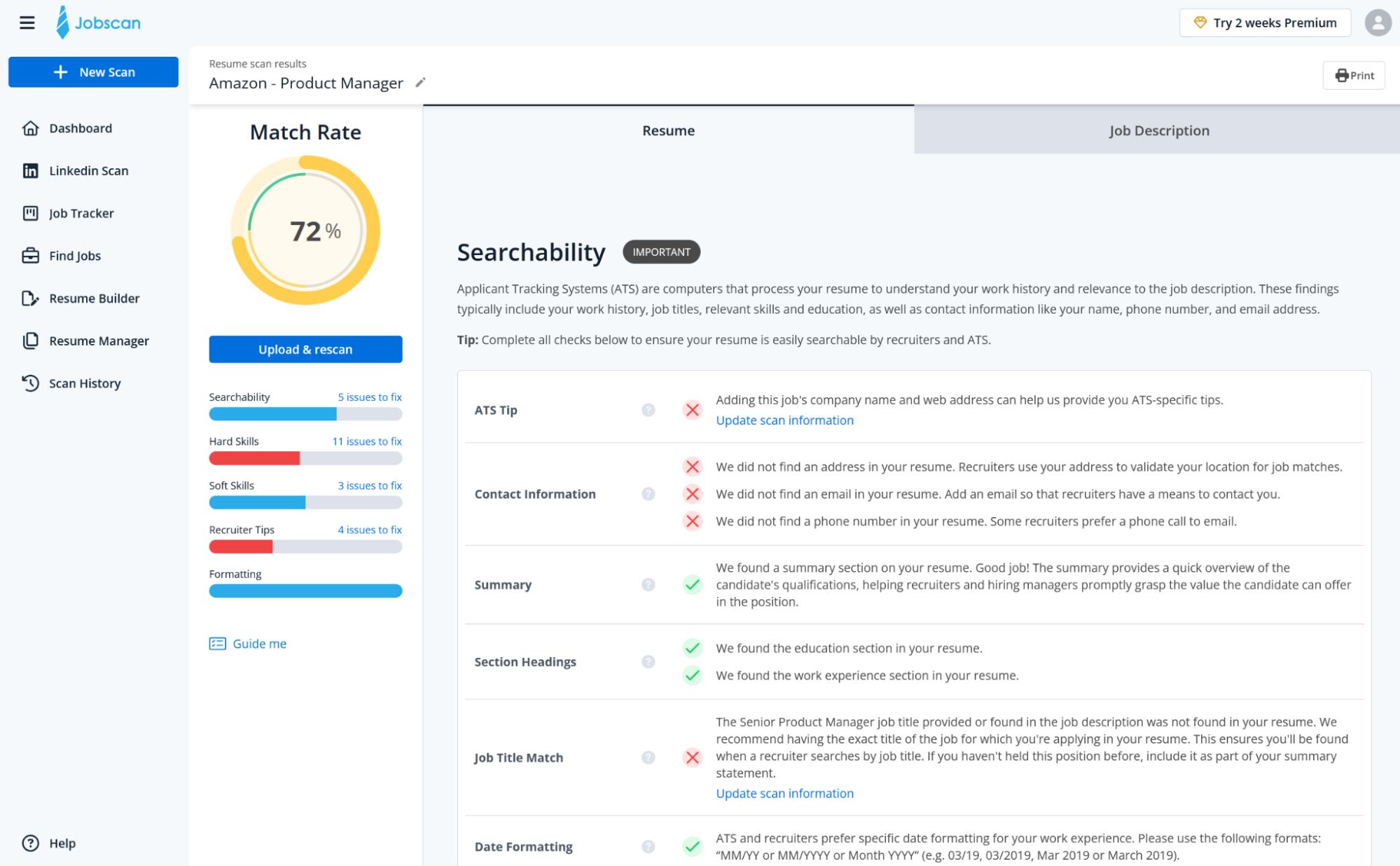Viewport: 1400px width, 866px height.
Task: View Scan History
Action: [85, 383]
